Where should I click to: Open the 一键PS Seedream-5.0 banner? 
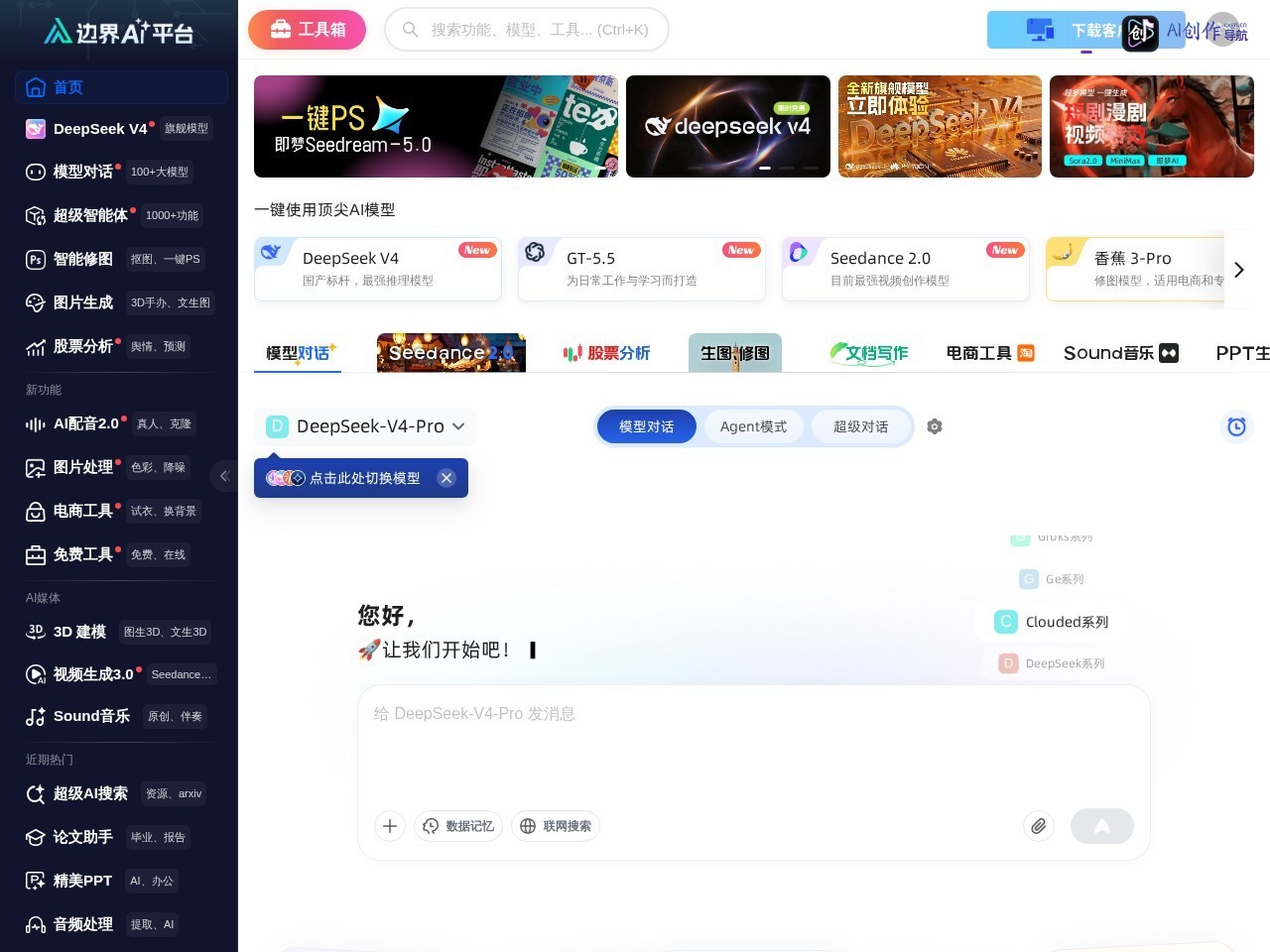(436, 126)
